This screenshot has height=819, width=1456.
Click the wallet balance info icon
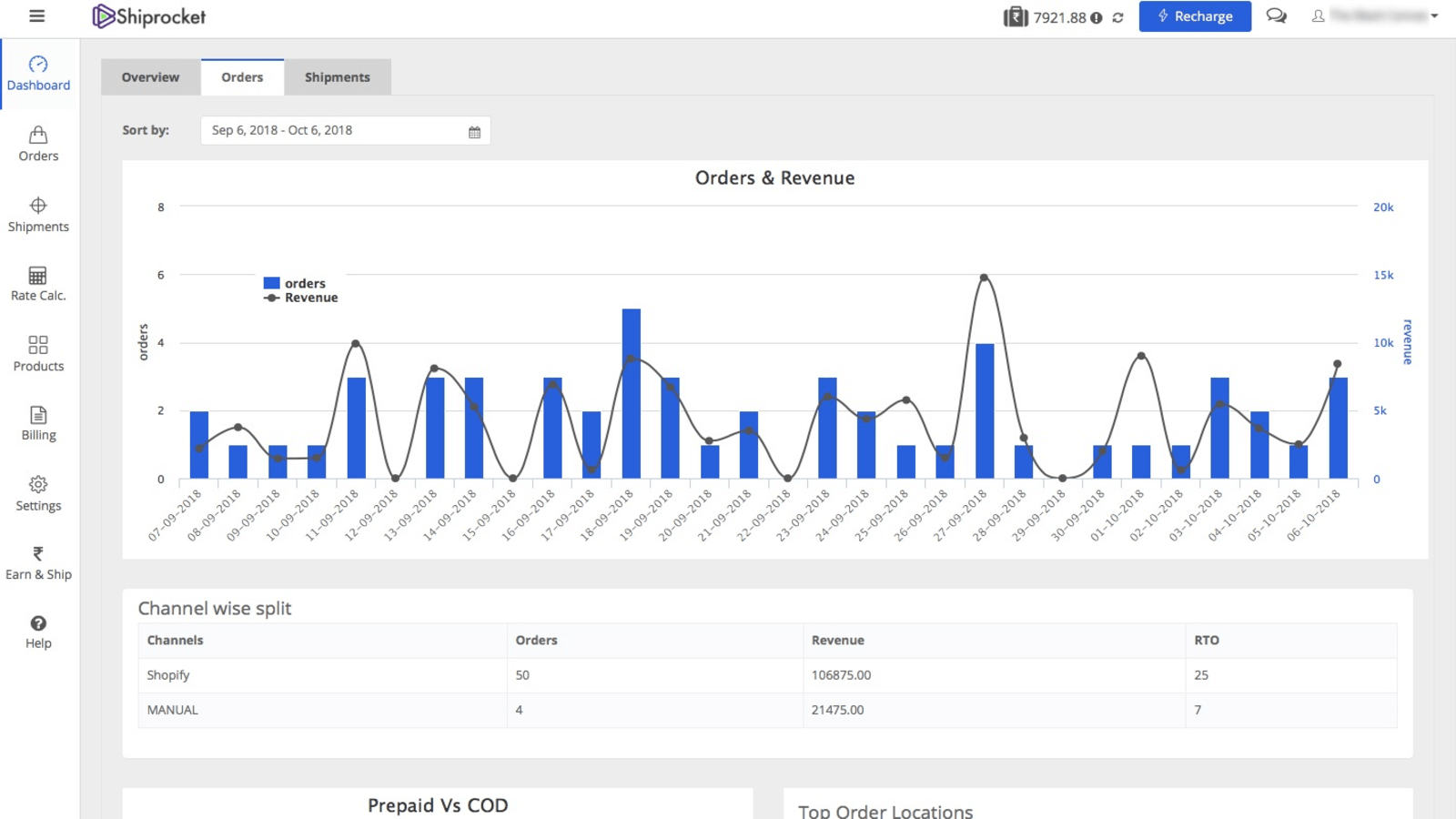pos(1097,16)
